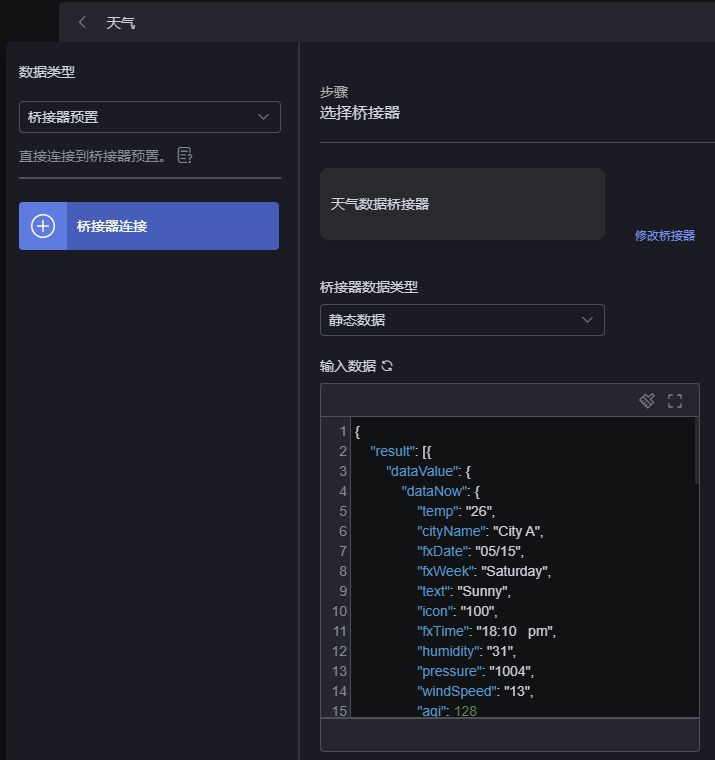Viewport: 715px width, 760px height.
Task: Click the "windSpeed" value "13"
Action: point(516,691)
